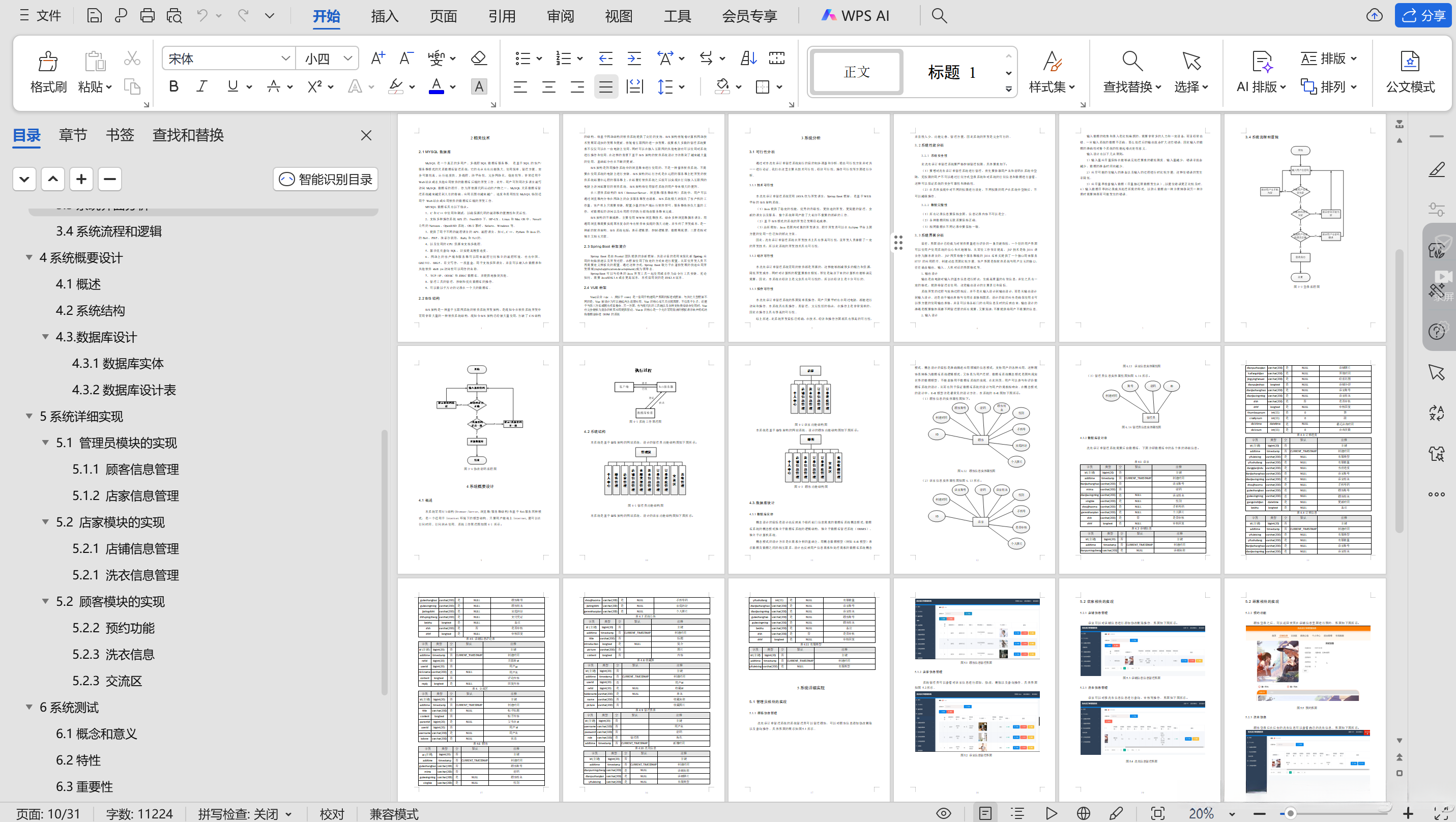Collapse the 5 系统详细实现 tree section

pos(29,416)
